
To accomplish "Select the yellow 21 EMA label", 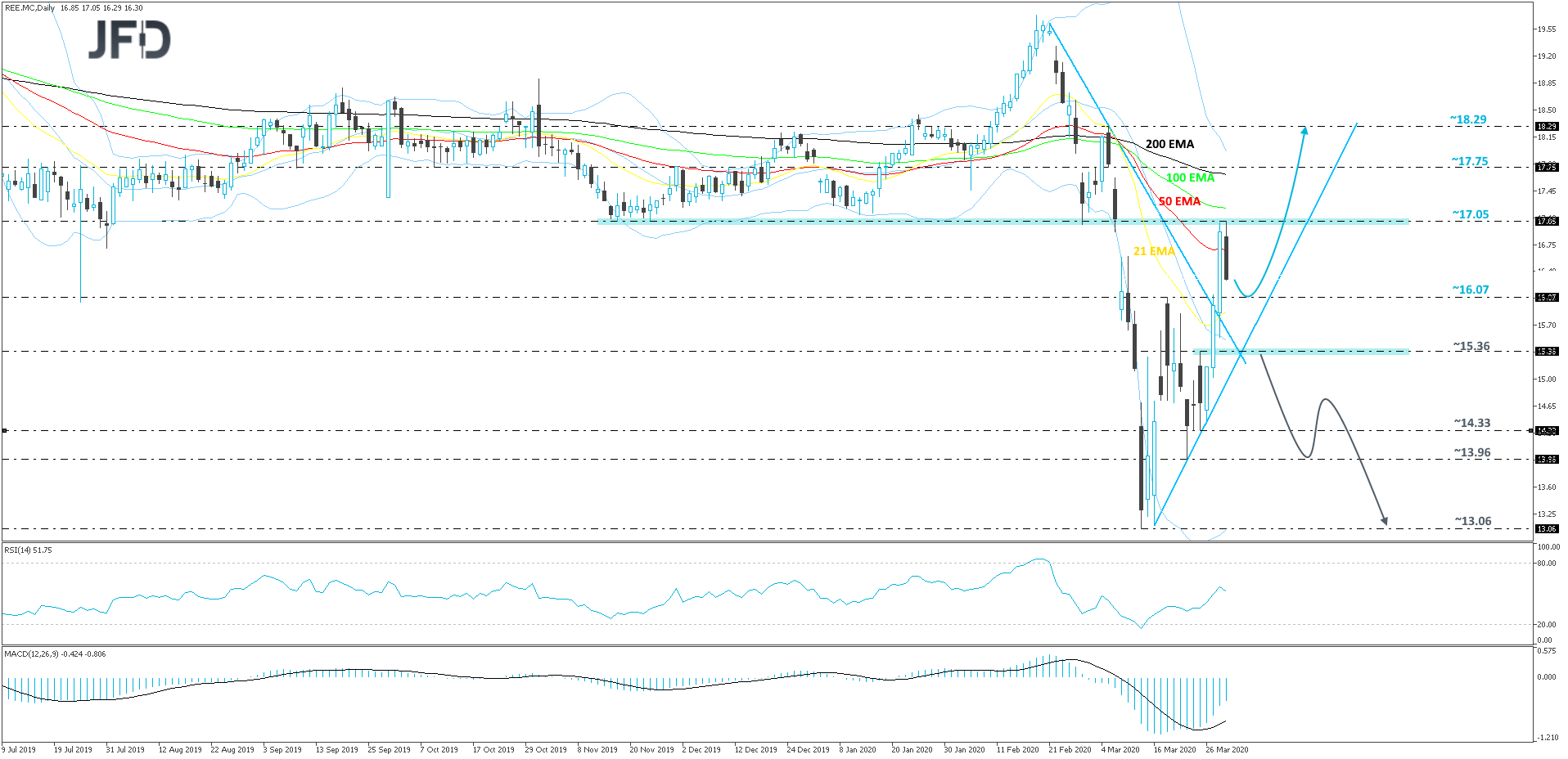I will [1153, 251].
